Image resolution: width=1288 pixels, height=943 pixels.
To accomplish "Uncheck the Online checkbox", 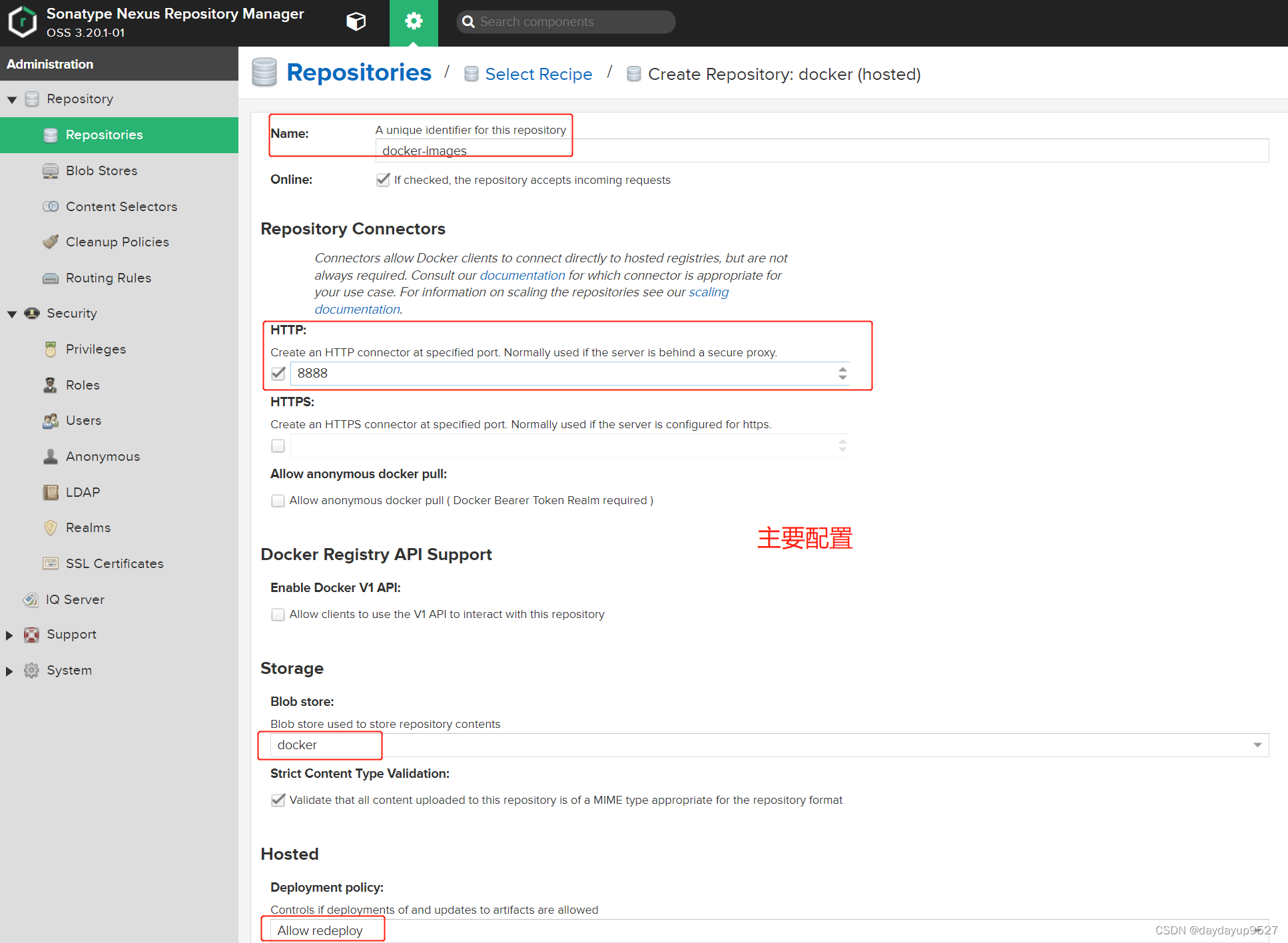I will pos(383,180).
